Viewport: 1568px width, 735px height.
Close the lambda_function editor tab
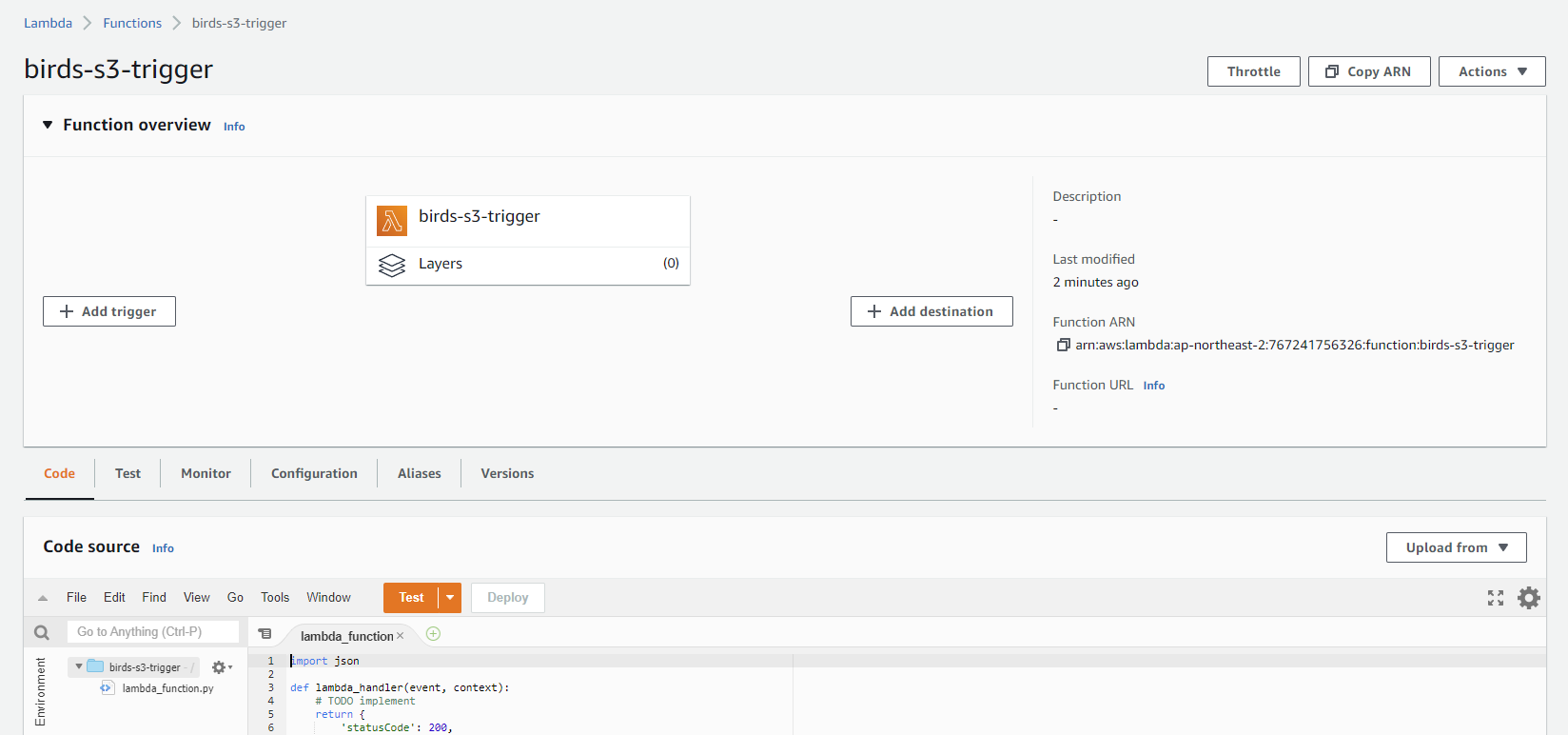401,636
